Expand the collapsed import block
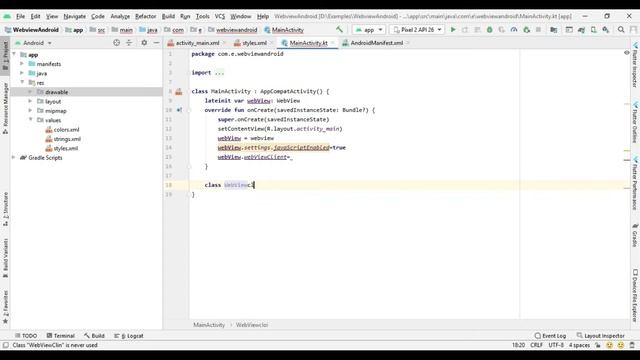 click(219, 73)
